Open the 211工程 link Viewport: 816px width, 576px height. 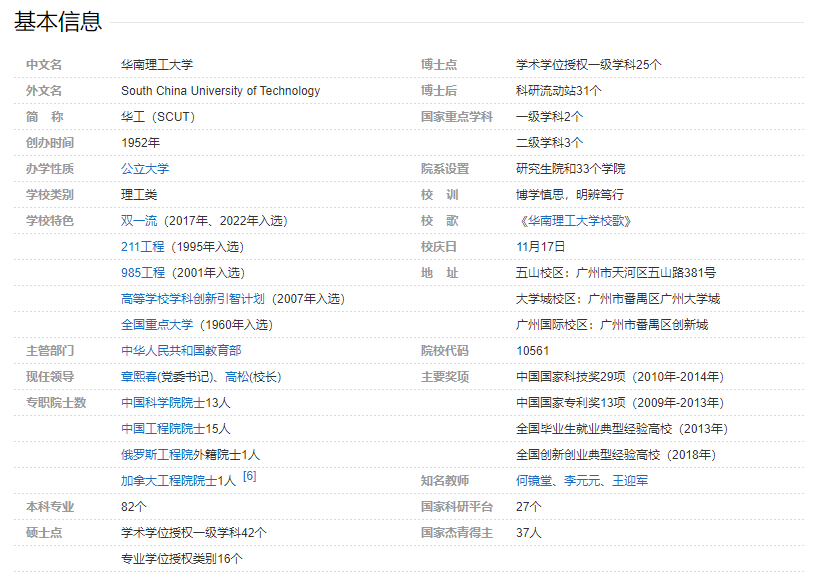[143, 247]
